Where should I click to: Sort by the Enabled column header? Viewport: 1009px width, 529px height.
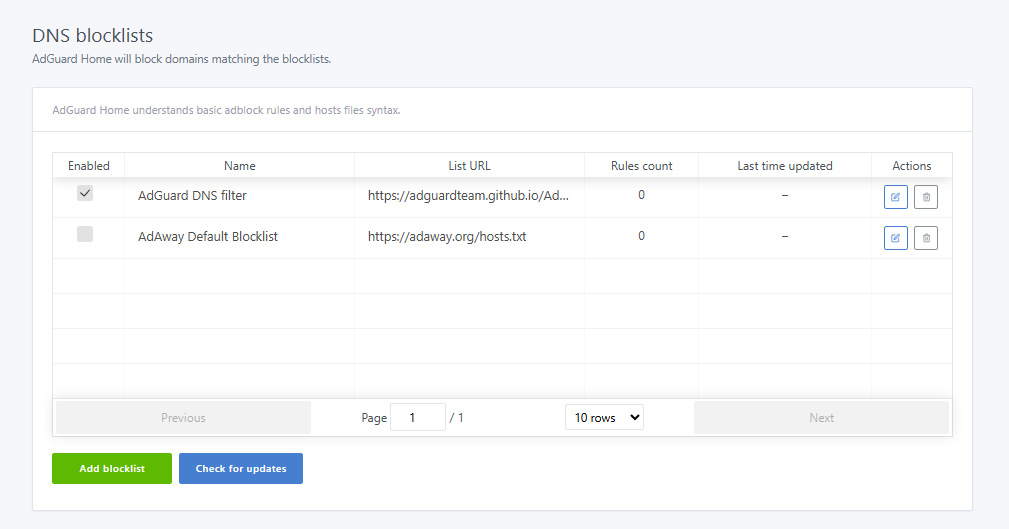(x=88, y=166)
